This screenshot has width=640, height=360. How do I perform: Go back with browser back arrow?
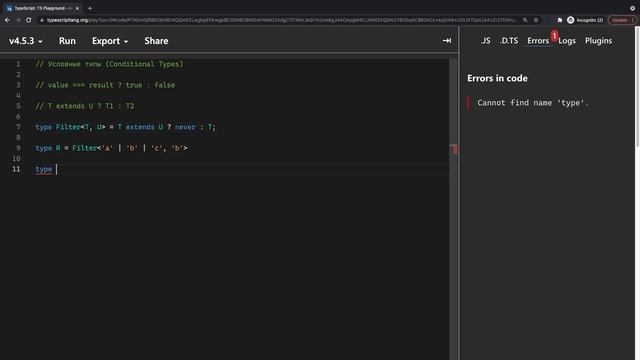[x=7, y=20]
